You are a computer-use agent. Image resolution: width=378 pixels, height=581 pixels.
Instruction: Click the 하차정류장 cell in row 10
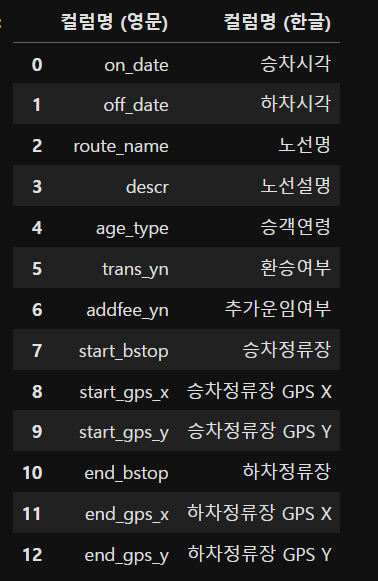(286, 471)
